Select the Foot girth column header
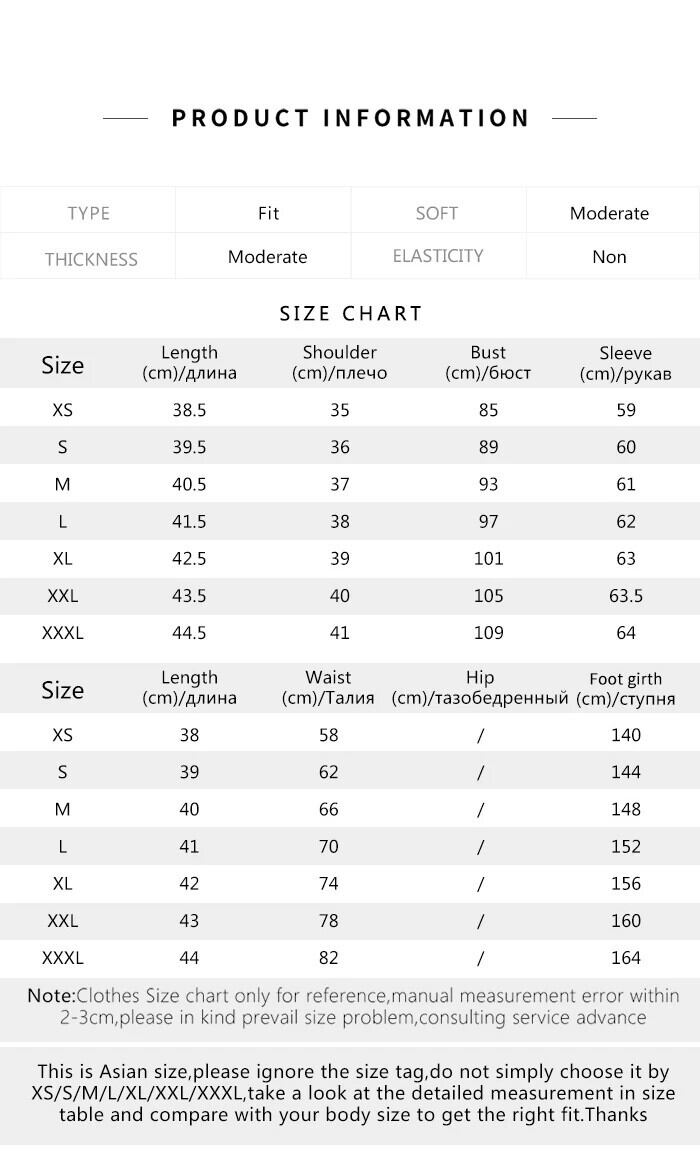Viewport: 700px width, 1161px height. tap(625, 689)
